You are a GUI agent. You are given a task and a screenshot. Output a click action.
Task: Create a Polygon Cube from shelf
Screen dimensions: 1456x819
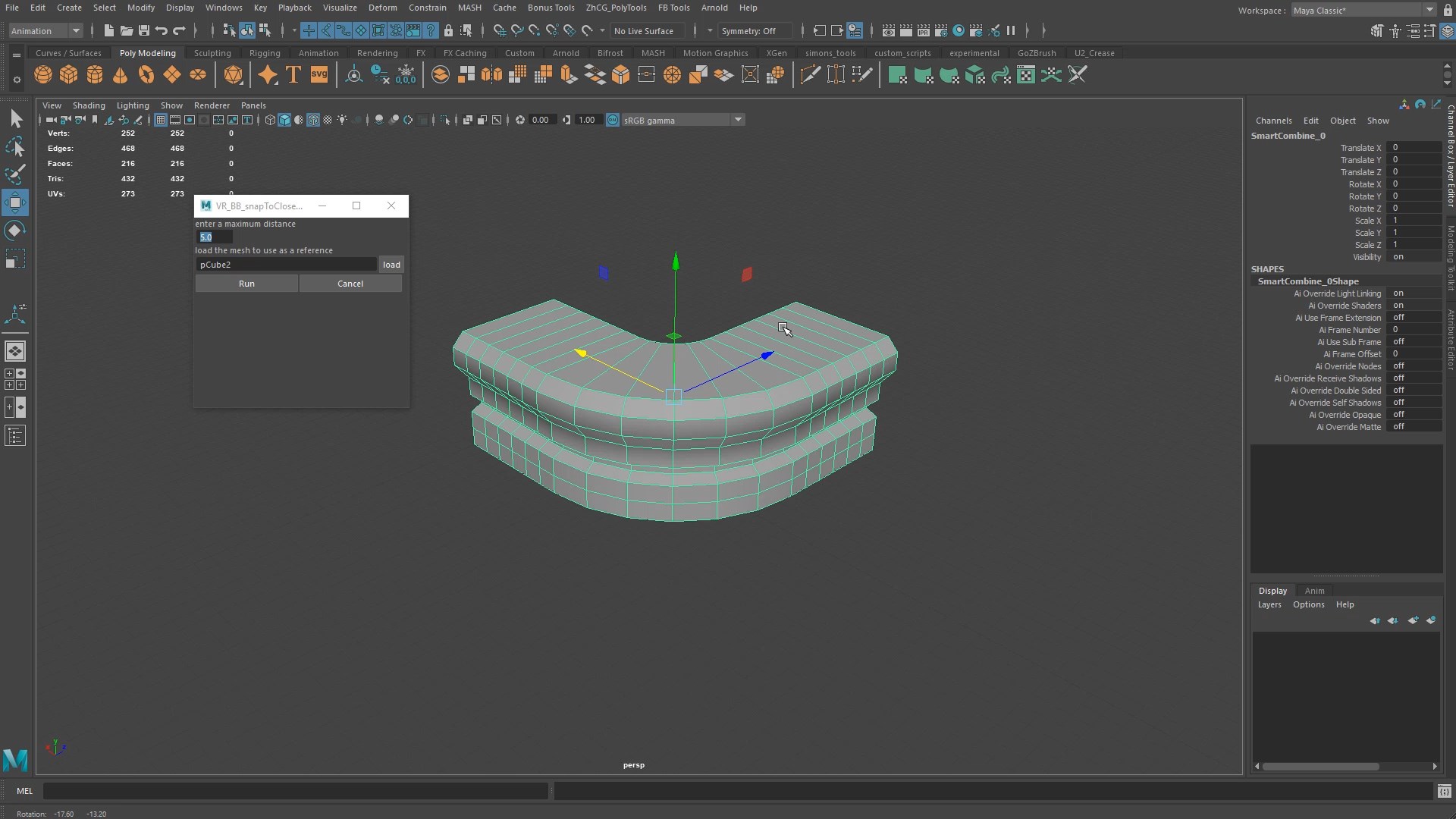pyautogui.click(x=69, y=75)
